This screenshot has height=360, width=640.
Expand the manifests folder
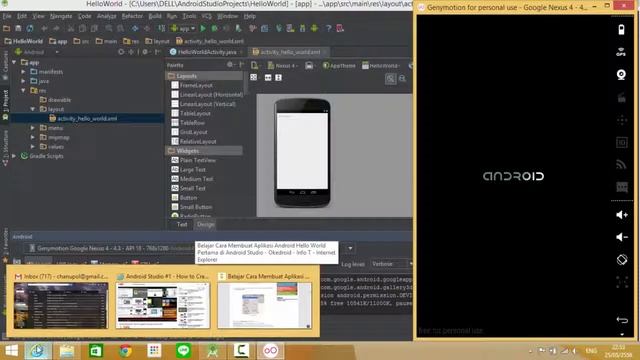coord(24,72)
